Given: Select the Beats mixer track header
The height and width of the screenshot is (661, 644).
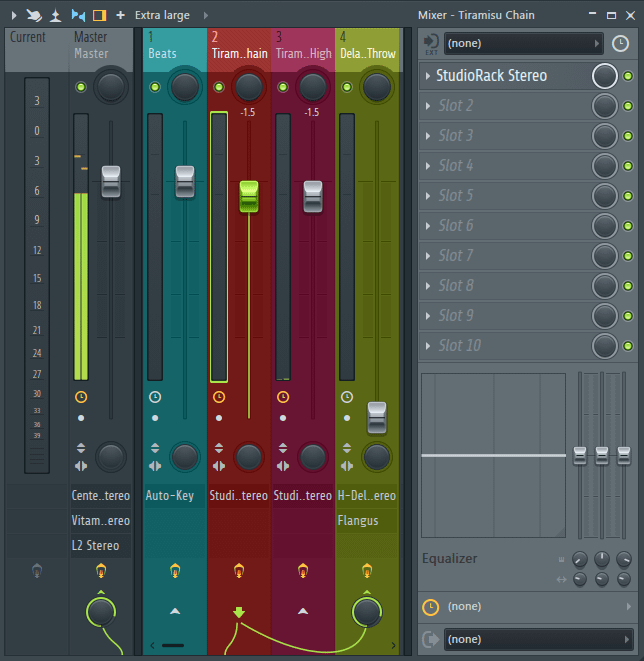Looking at the screenshot, I should click(x=174, y=50).
